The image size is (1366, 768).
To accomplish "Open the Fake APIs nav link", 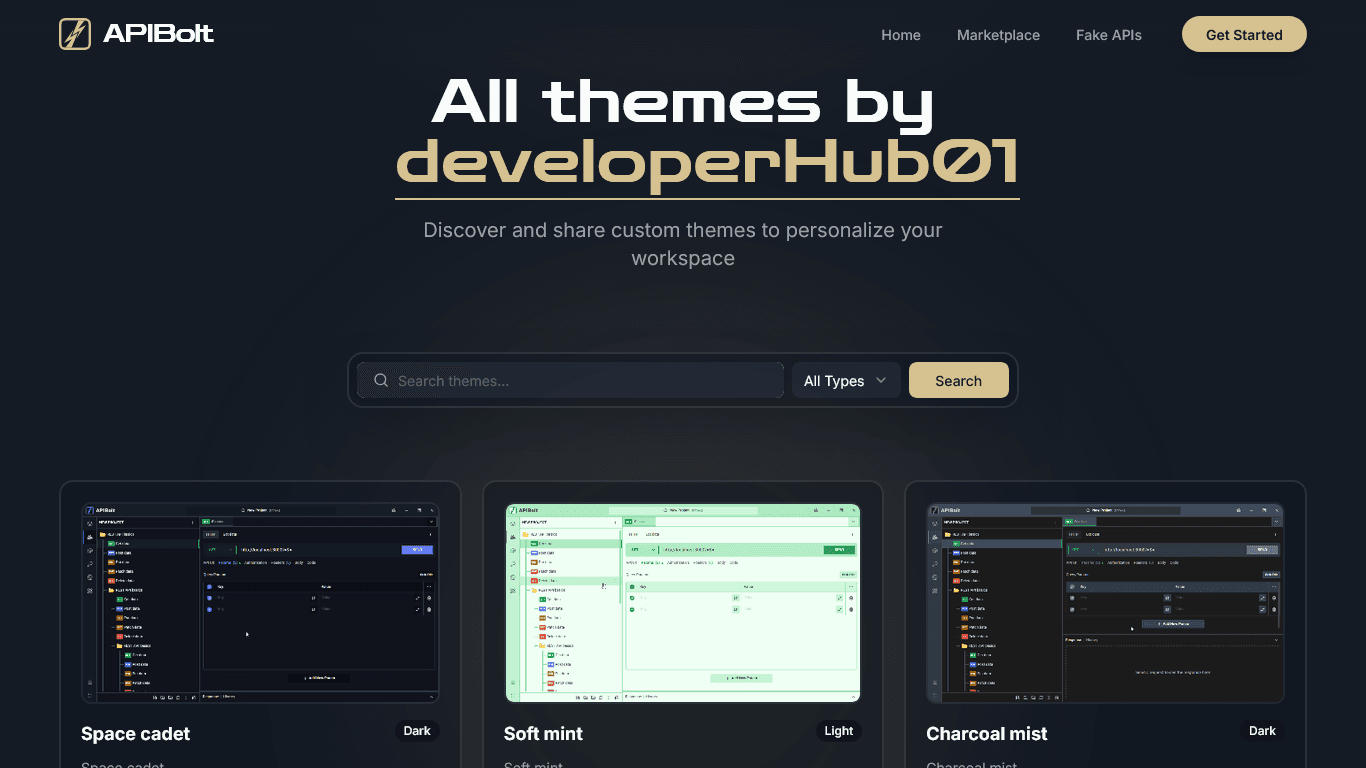I will (x=1108, y=35).
